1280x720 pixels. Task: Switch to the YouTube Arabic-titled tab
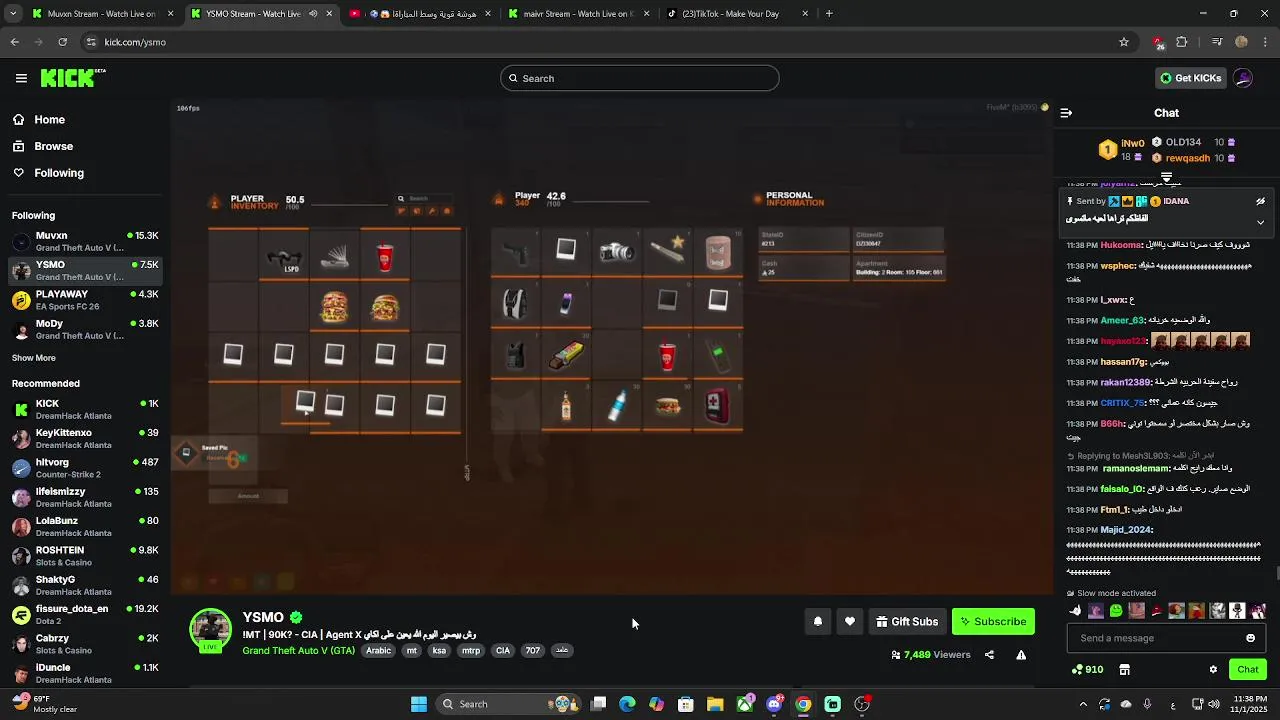(420, 14)
